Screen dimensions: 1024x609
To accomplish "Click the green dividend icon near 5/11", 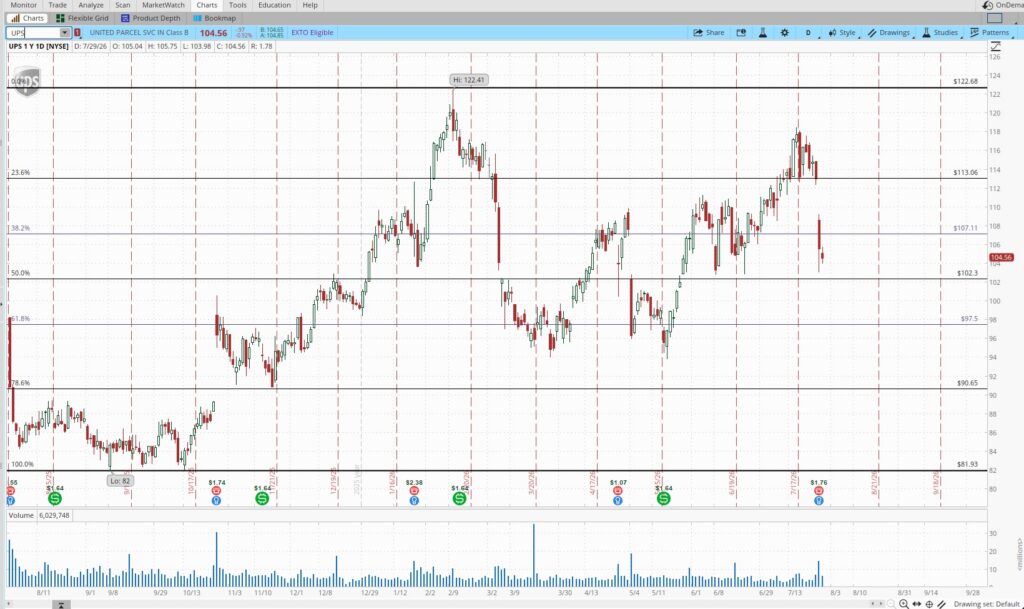I will pyautogui.click(x=664, y=499).
